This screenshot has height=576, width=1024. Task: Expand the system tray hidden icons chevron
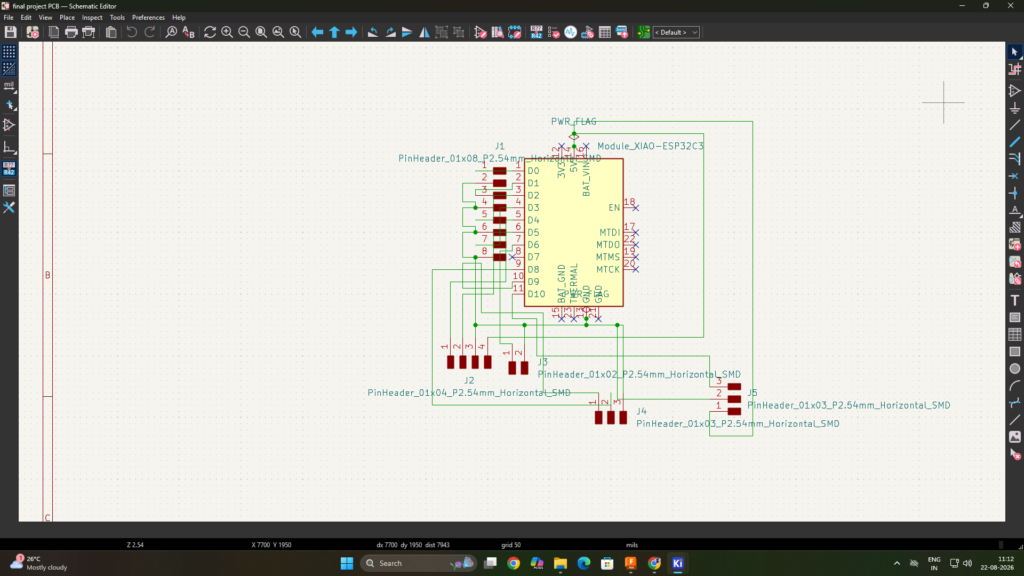pyautogui.click(x=897, y=563)
